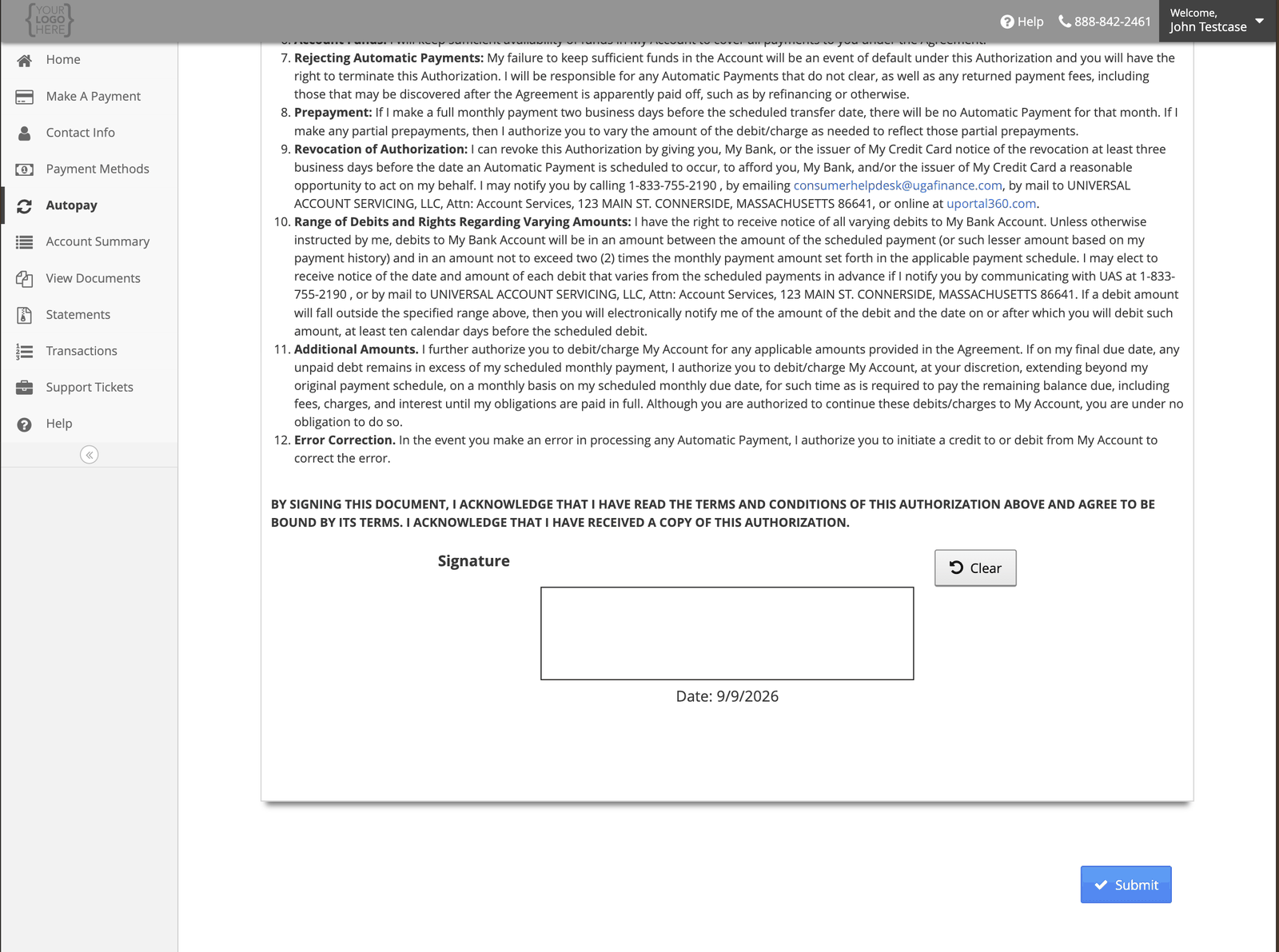This screenshot has height=952, width=1279.
Task: Click the undo arrow icon in Clear button
Action: (956, 568)
